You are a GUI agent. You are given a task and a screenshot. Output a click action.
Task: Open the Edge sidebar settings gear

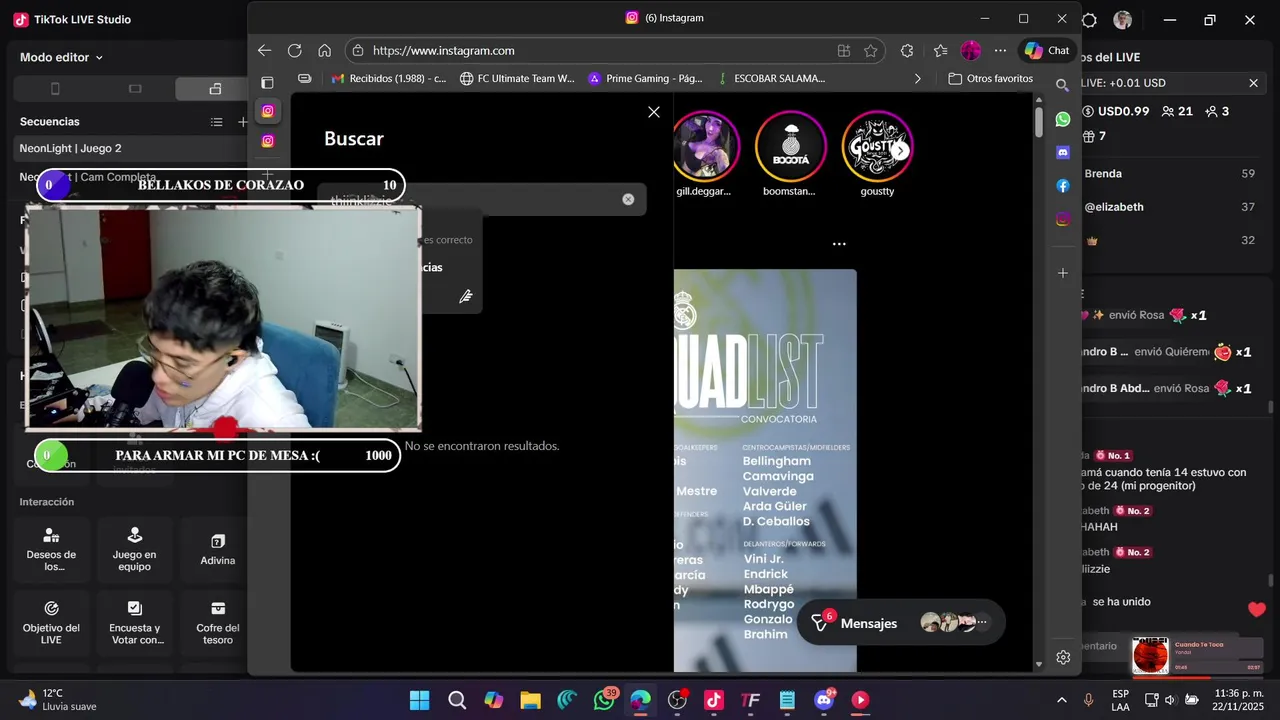pos(1063,657)
